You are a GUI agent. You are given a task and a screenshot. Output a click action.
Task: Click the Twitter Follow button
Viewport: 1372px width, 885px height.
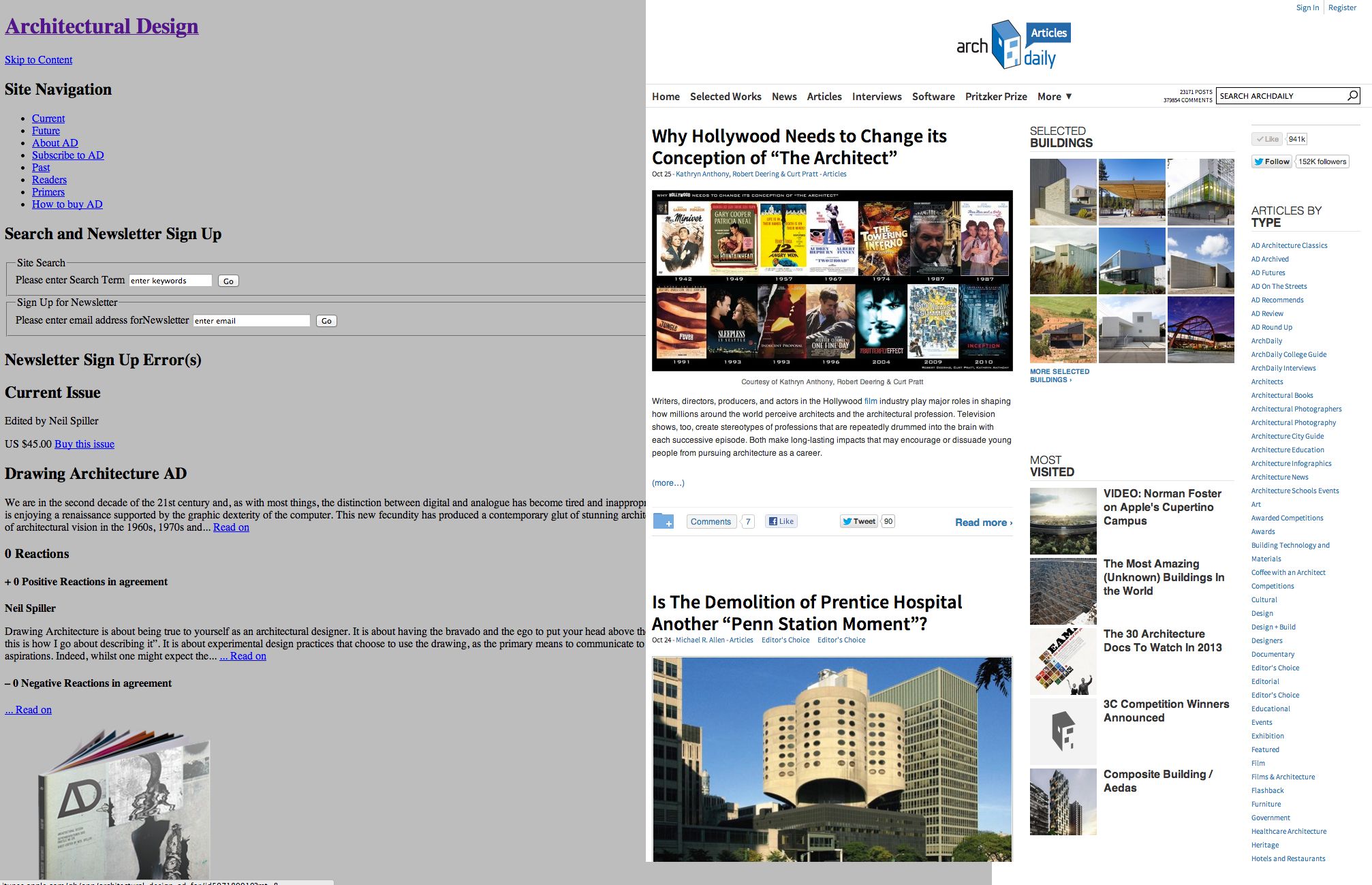pos(1271,161)
